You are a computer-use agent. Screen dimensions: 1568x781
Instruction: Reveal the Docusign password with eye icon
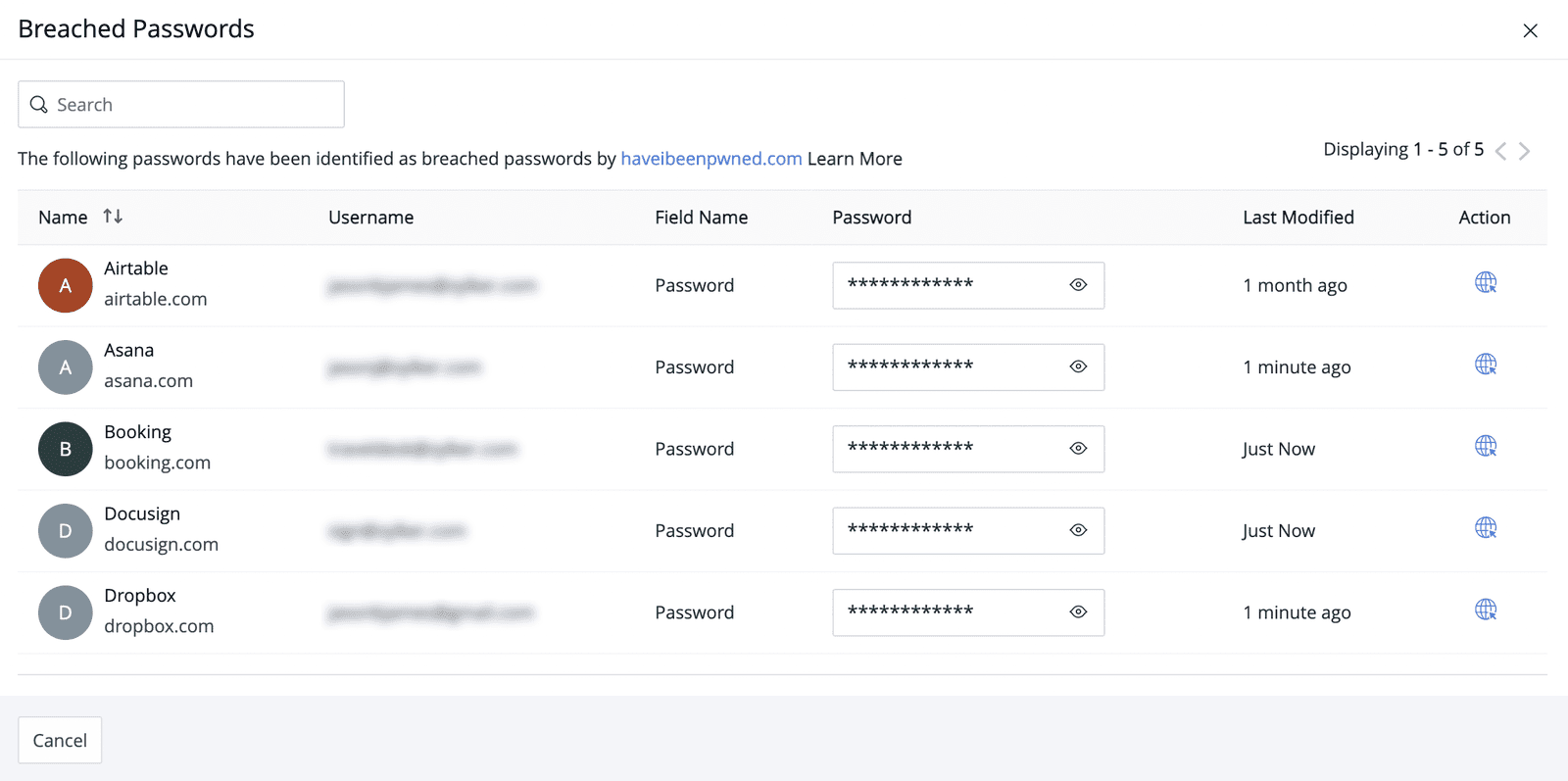point(1078,530)
